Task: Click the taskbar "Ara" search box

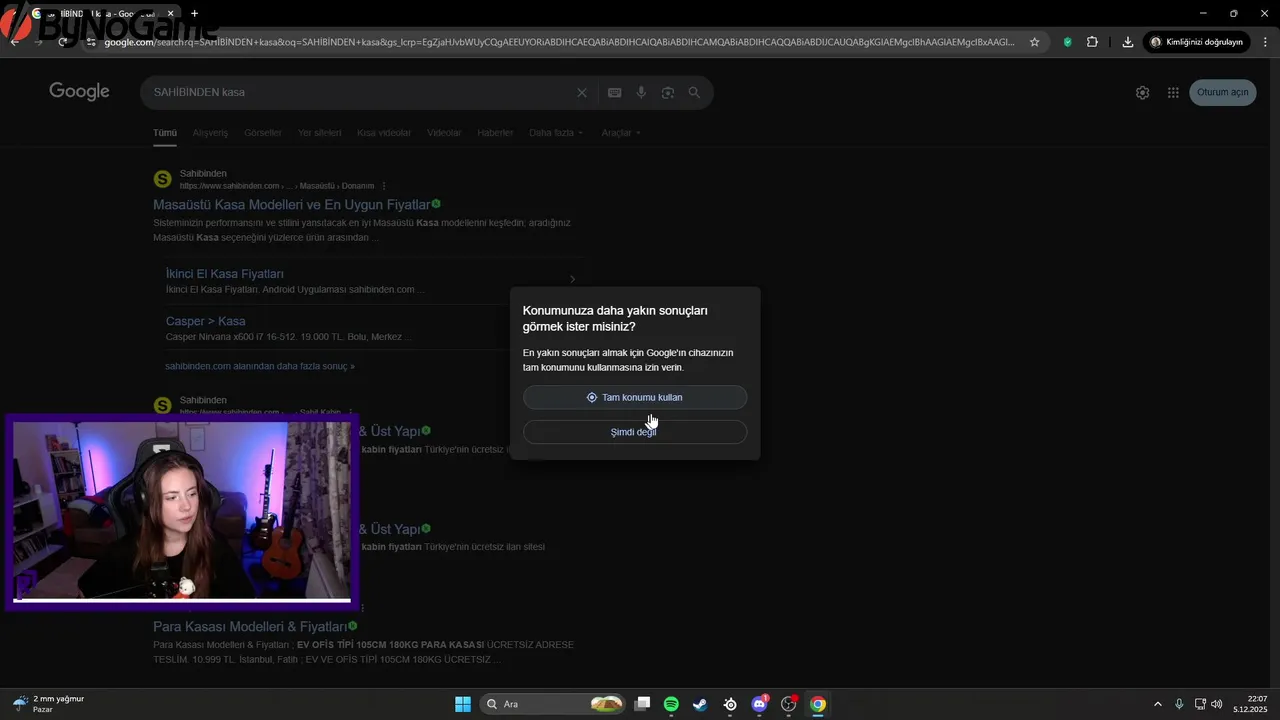Action: [x=553, y=704]
